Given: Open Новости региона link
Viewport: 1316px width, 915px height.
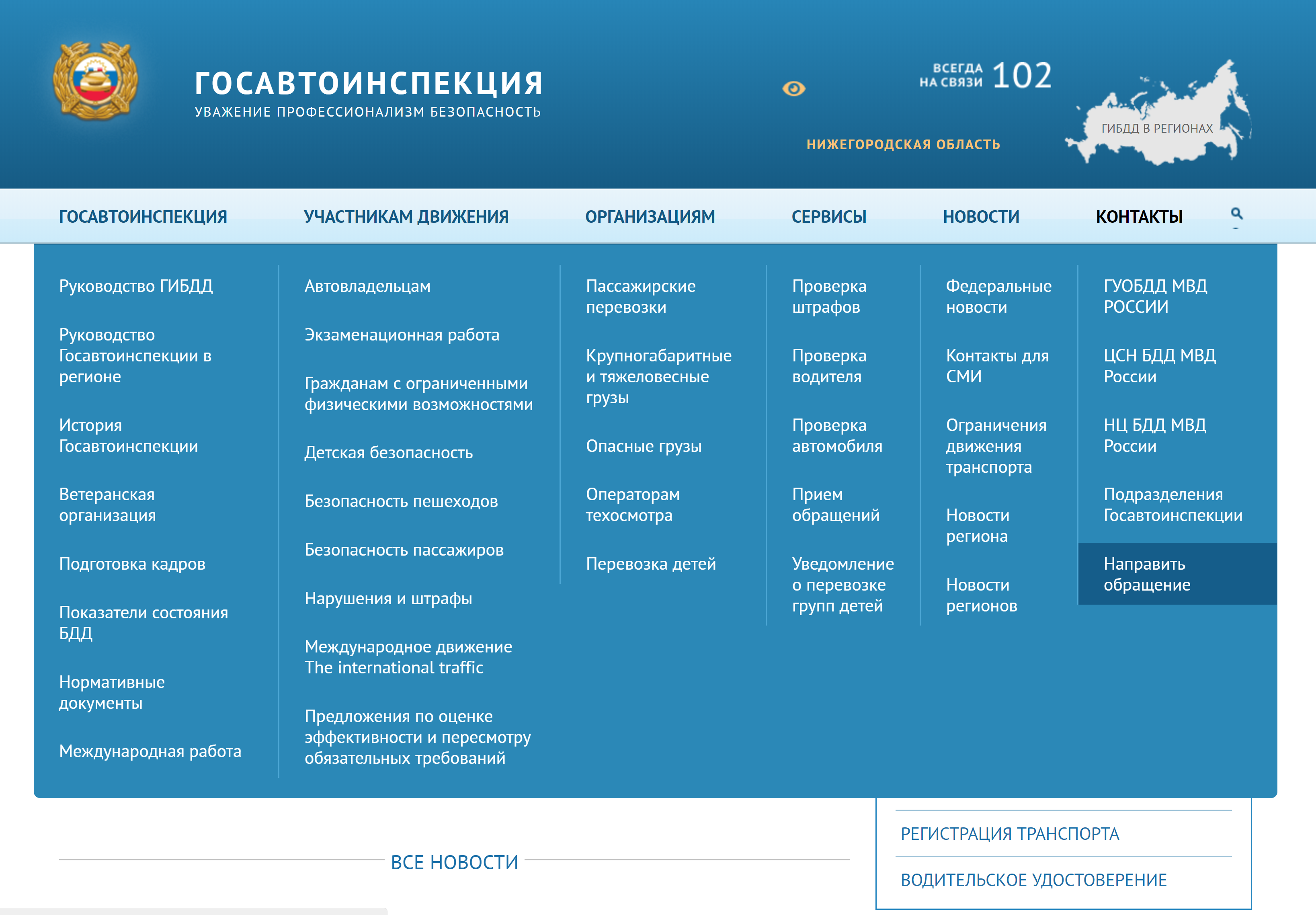Looking at the screenshot, I should click(978, 526).
